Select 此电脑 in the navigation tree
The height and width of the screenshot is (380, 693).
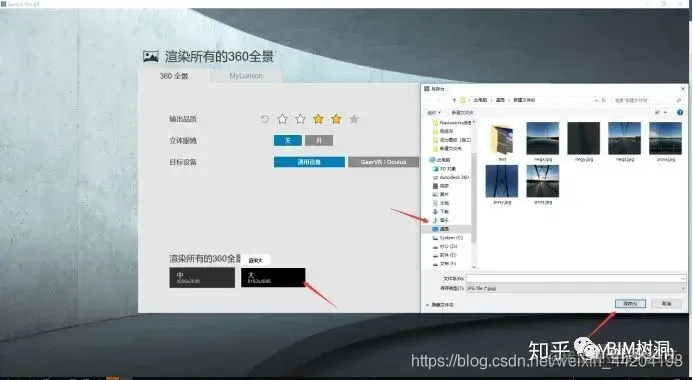click(x=440, y=160)
